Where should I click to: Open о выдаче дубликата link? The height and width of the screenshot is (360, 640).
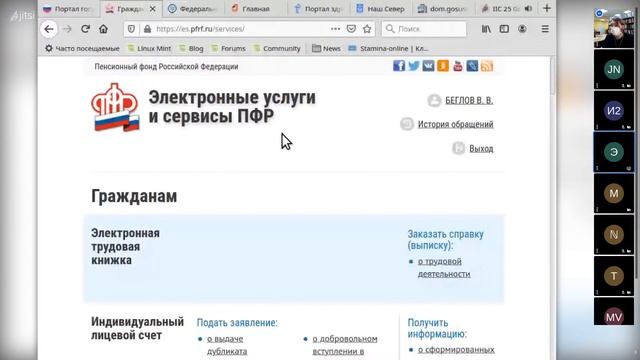tap(227, 345)
